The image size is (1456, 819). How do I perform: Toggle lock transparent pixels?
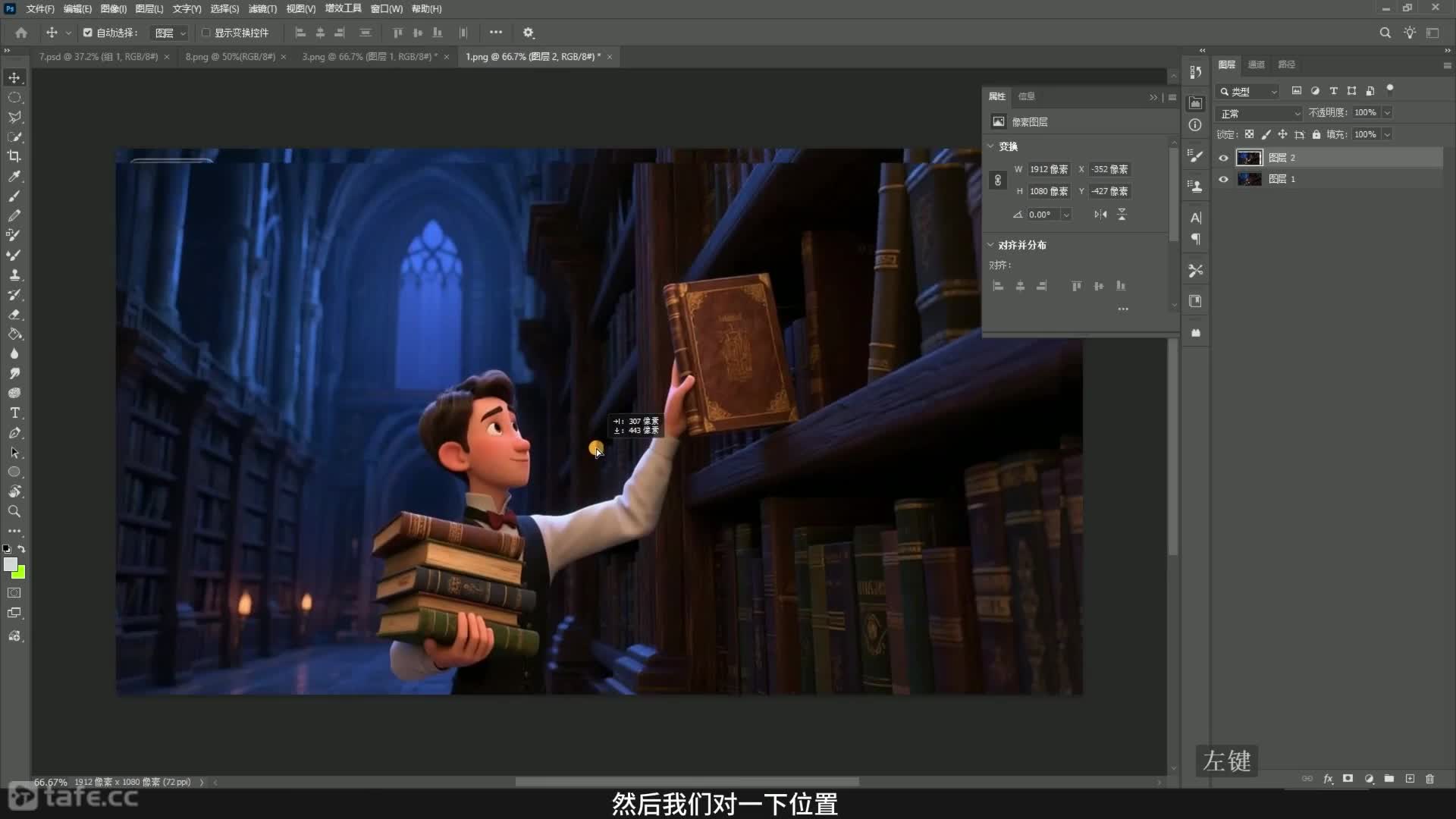pos(1249,134)
